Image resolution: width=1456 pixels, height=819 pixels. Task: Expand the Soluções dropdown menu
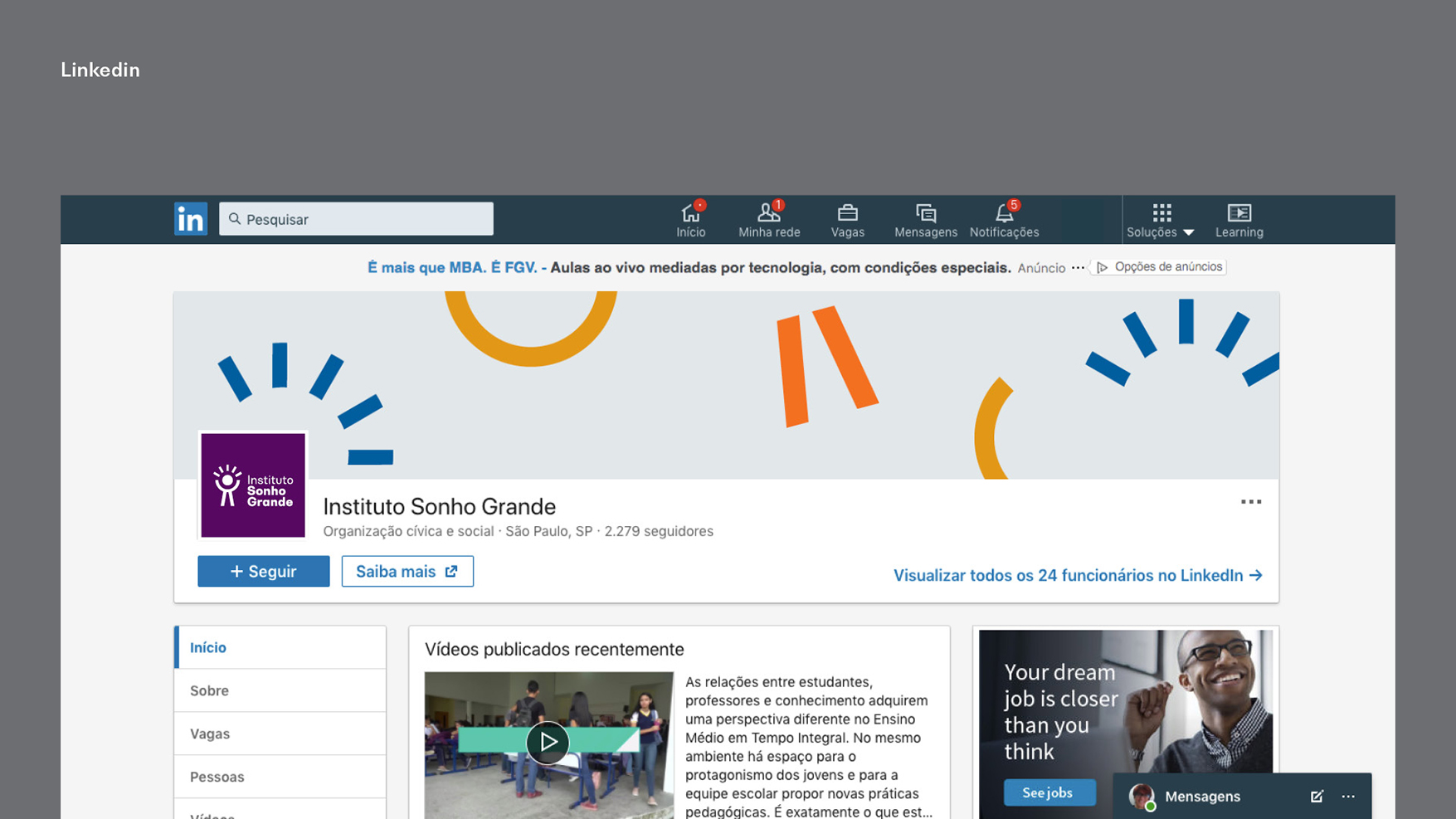1161,220
